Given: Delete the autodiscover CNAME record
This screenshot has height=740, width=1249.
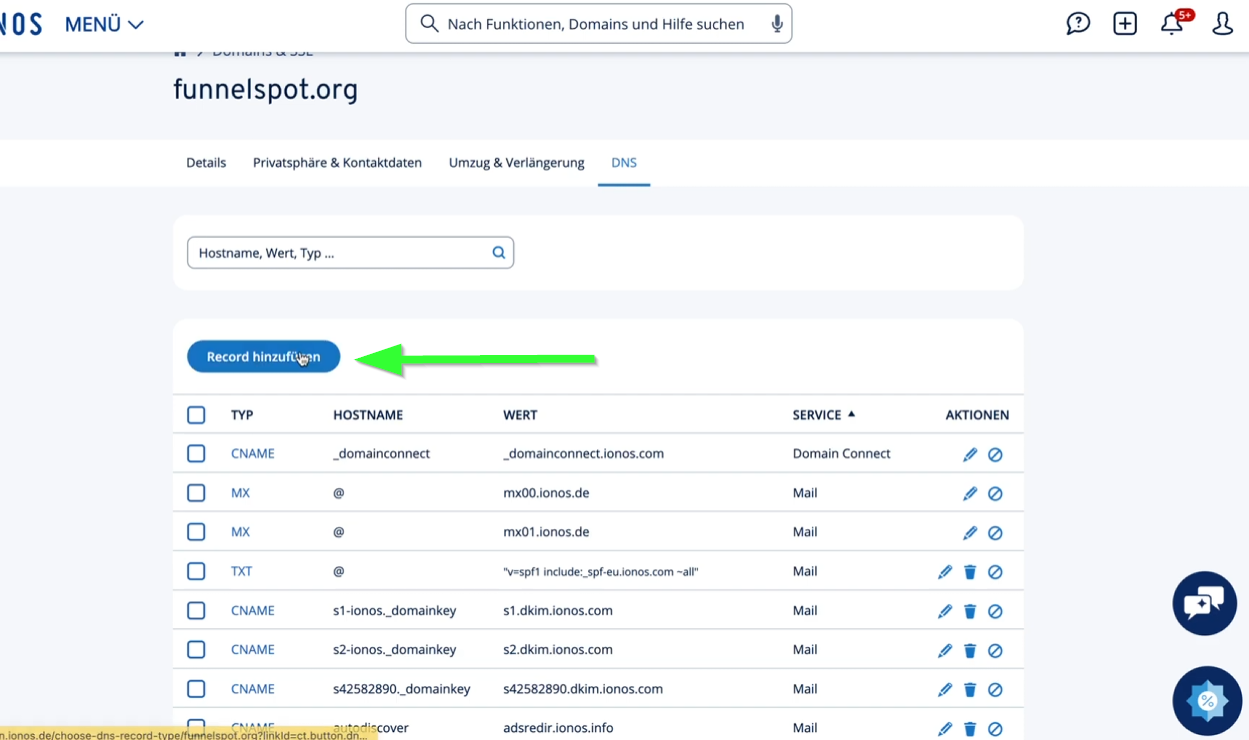Looking at the screenshot, I should [970, 729].
